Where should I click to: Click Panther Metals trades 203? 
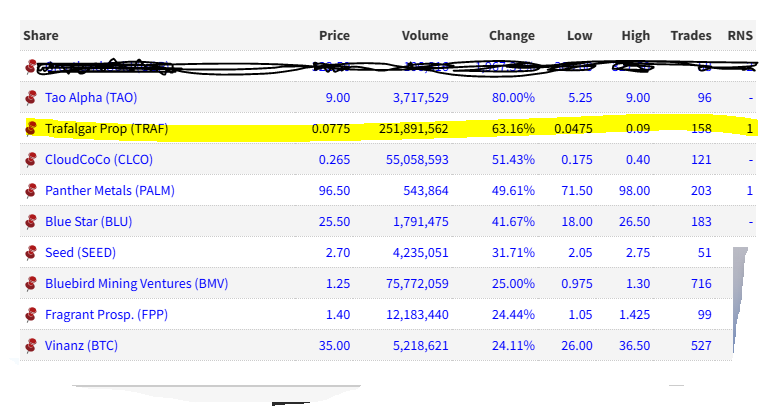tap(701, 190)
